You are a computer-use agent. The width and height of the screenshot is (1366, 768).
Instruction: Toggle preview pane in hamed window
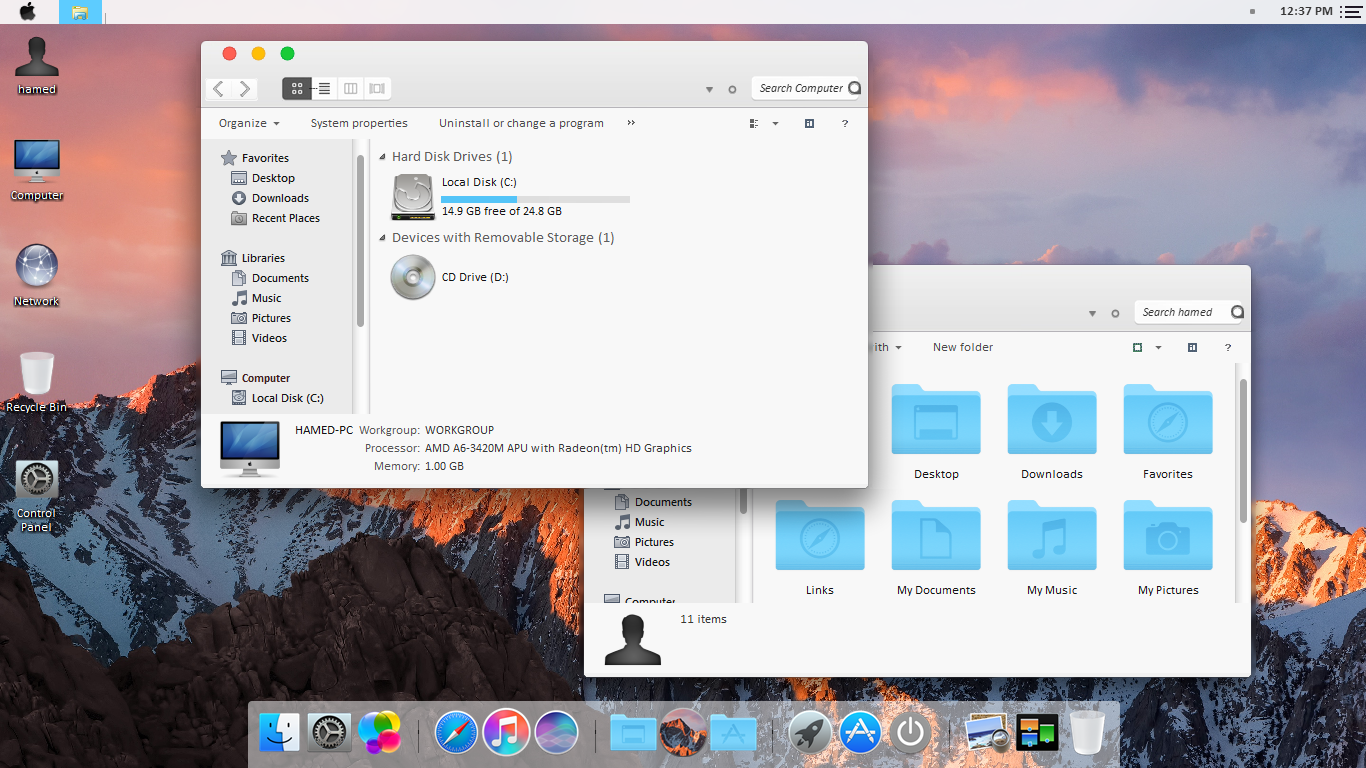pos(1192,347)
